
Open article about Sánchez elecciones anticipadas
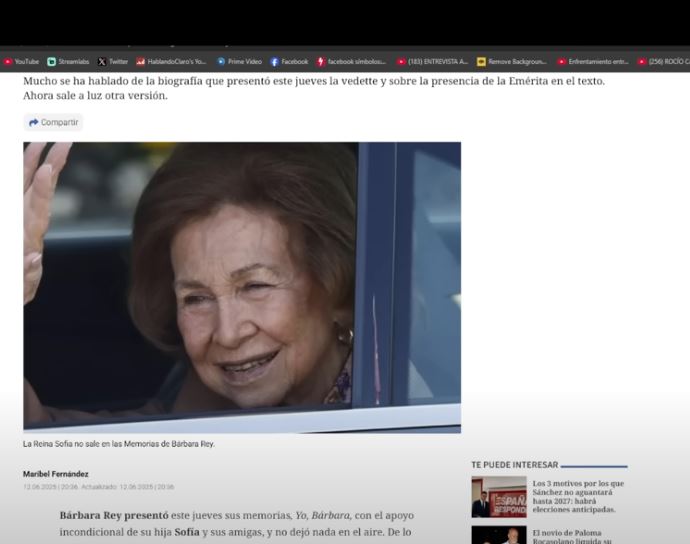[578, 496]
